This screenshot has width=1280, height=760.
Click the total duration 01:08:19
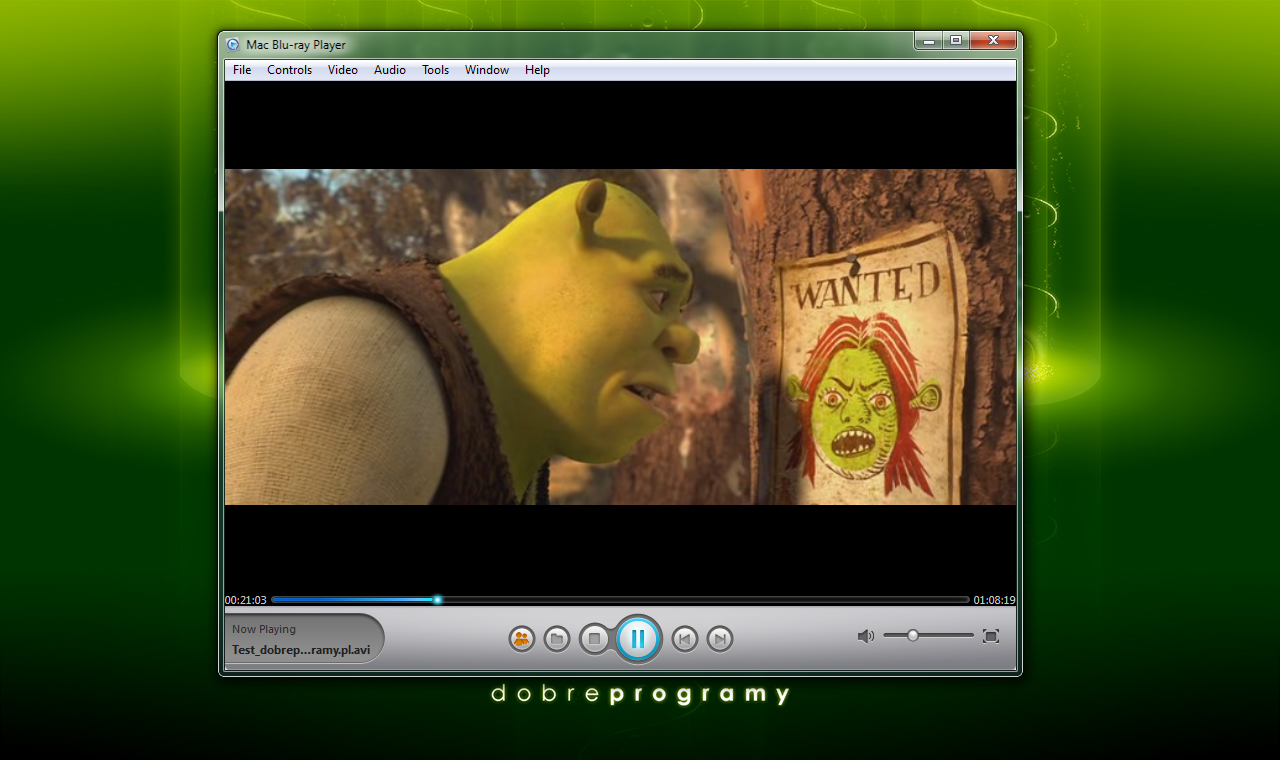[x=995, y=601]
